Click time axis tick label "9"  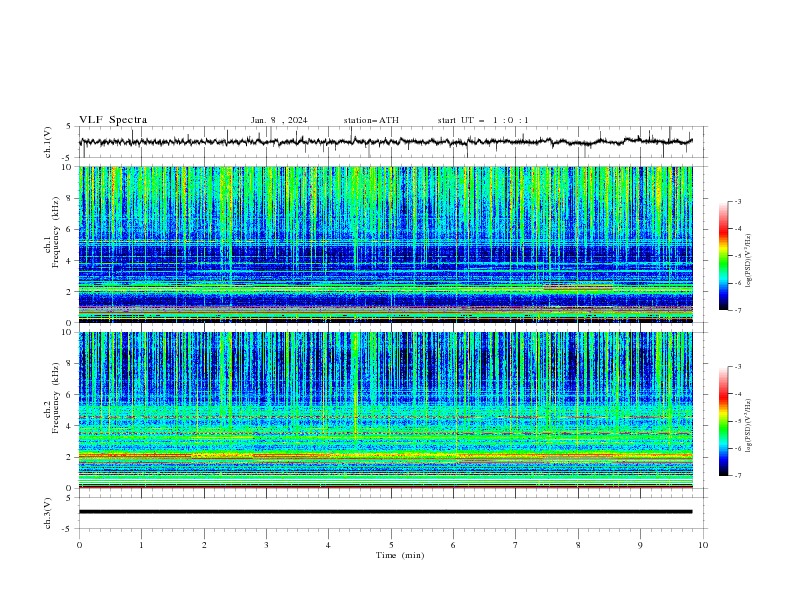[640, 545]
